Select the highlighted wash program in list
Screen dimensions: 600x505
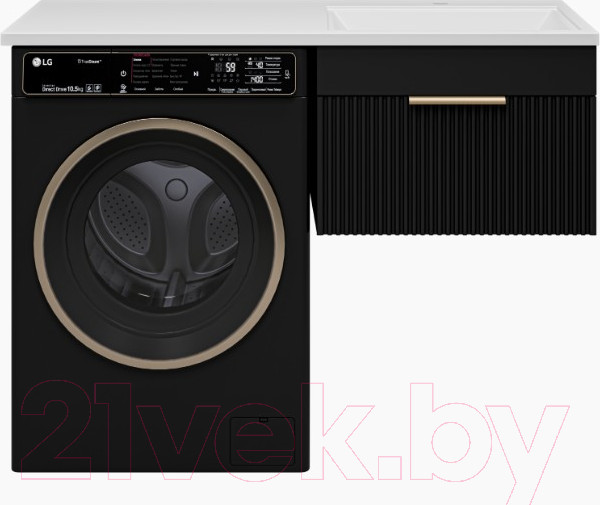click(139, 59)
